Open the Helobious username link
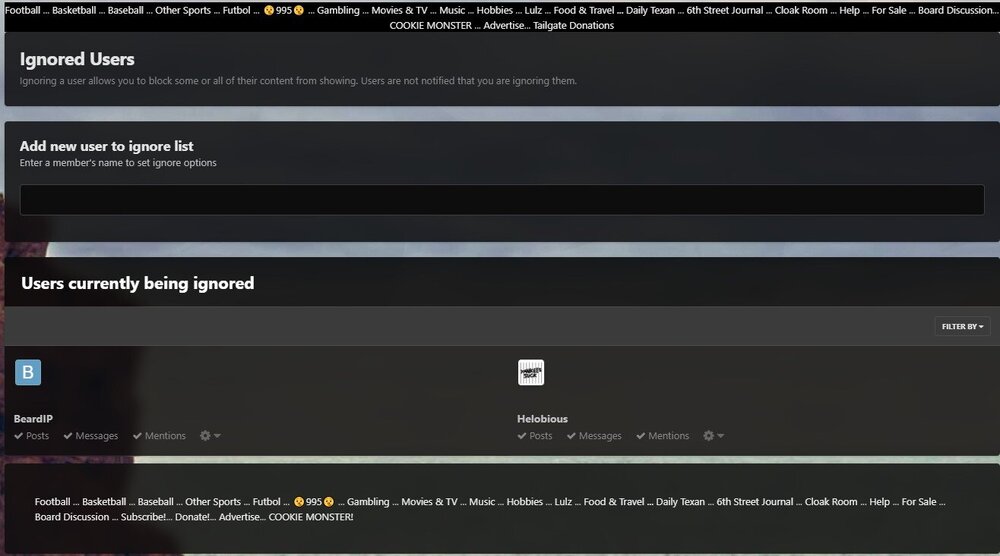 tap(542, 419)
